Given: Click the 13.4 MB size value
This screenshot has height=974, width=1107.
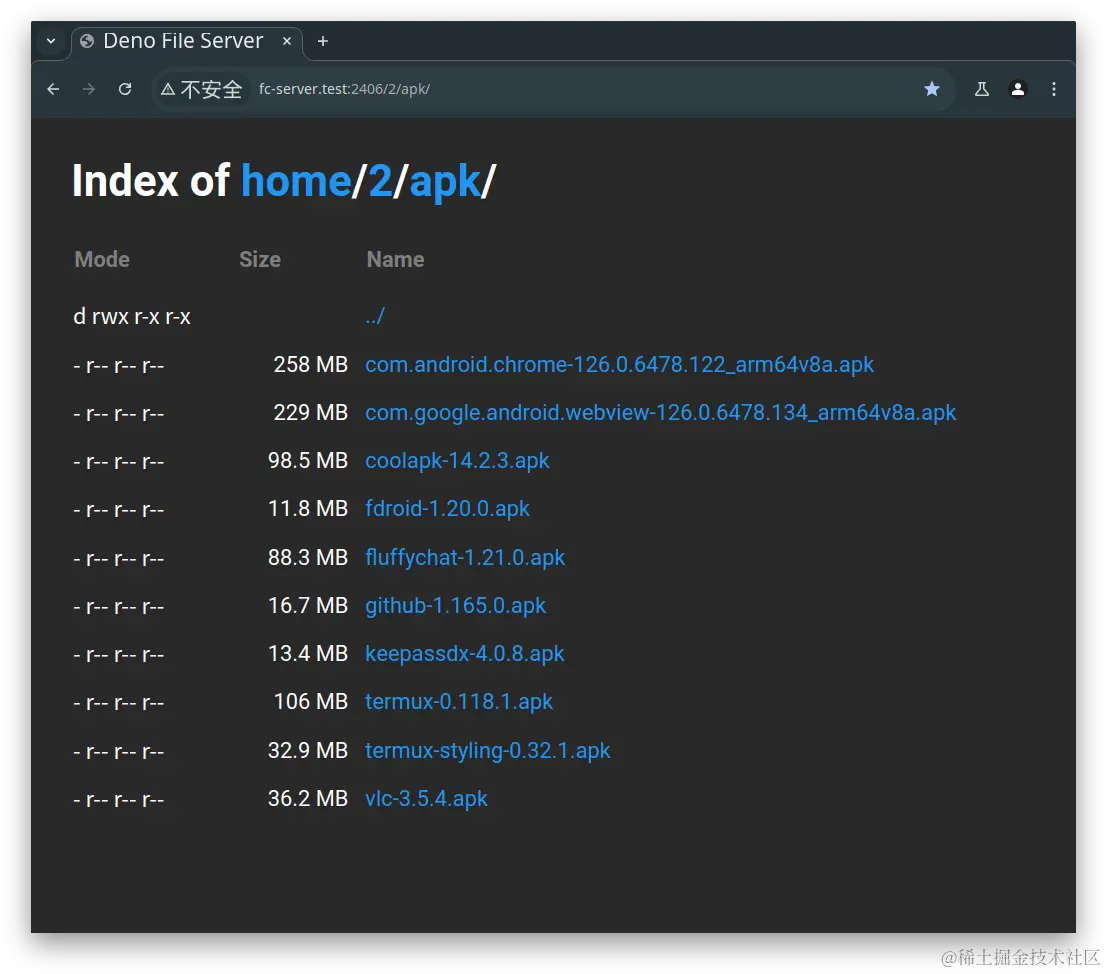Looking at the screenshot, I should click(308, 654).
